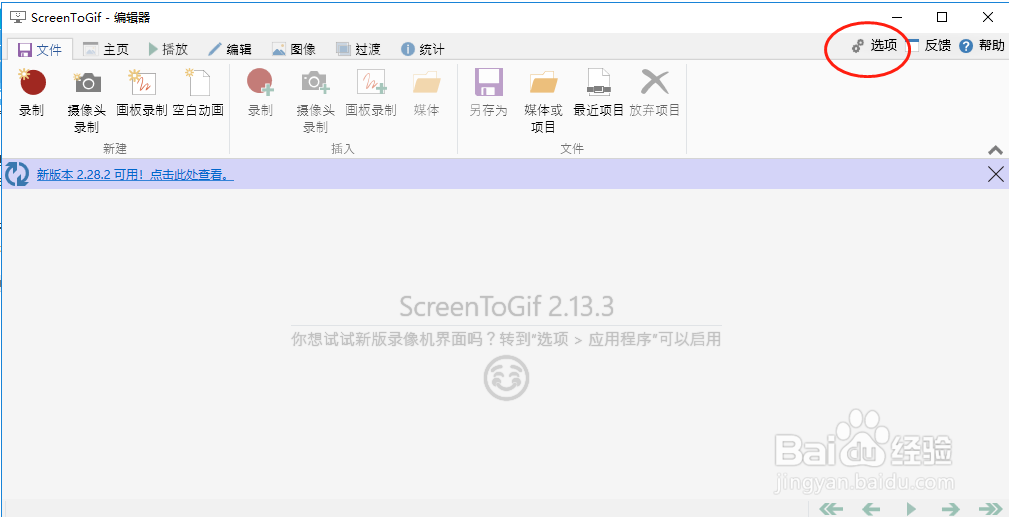Viewport: 1009px width, 517px height.
Task: Open the 过渡 ribbon tab
Action: [x=358, y=49]
